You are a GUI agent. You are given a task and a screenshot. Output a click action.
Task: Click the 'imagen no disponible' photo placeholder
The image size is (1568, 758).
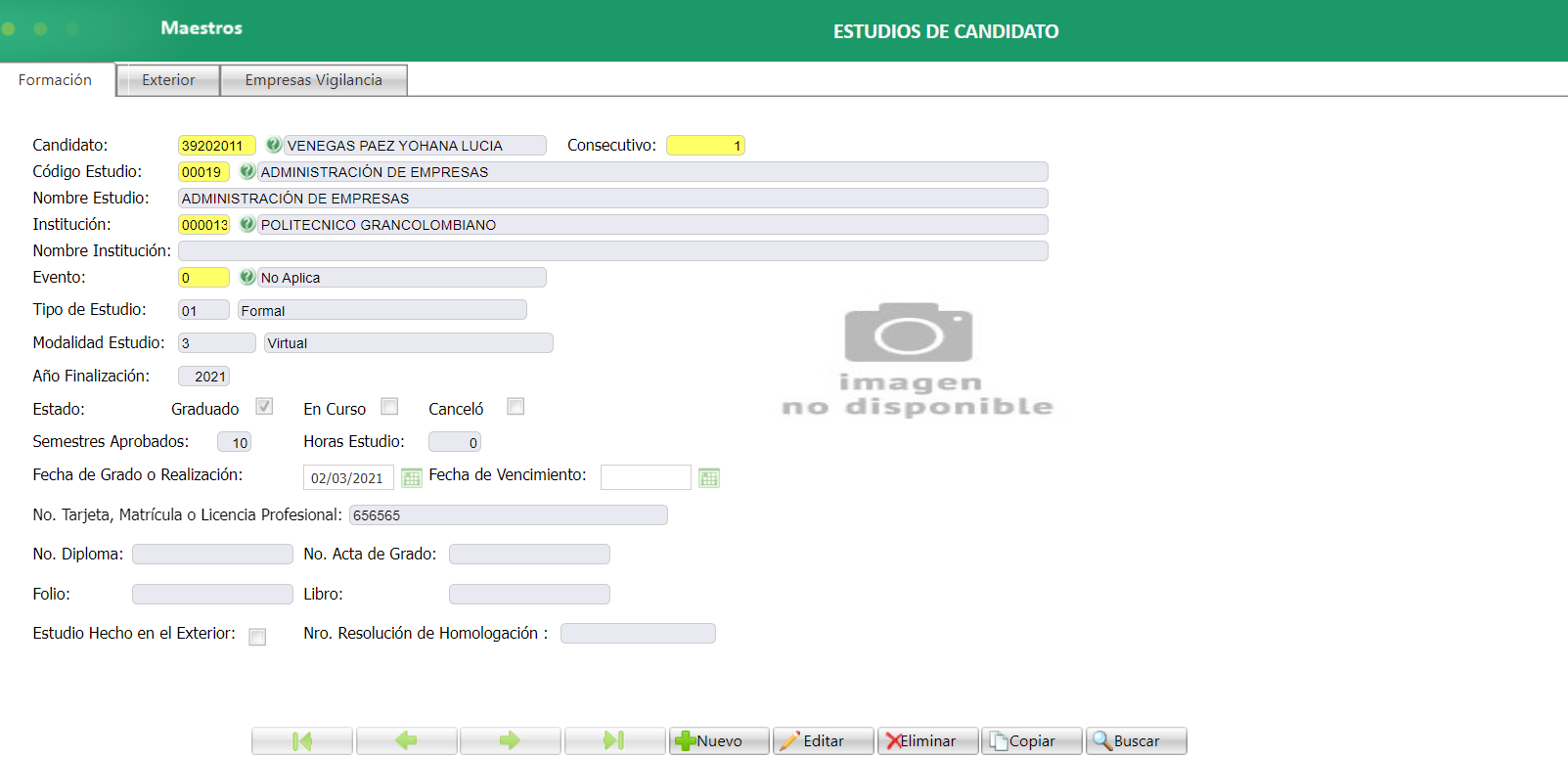pos(916,360)
